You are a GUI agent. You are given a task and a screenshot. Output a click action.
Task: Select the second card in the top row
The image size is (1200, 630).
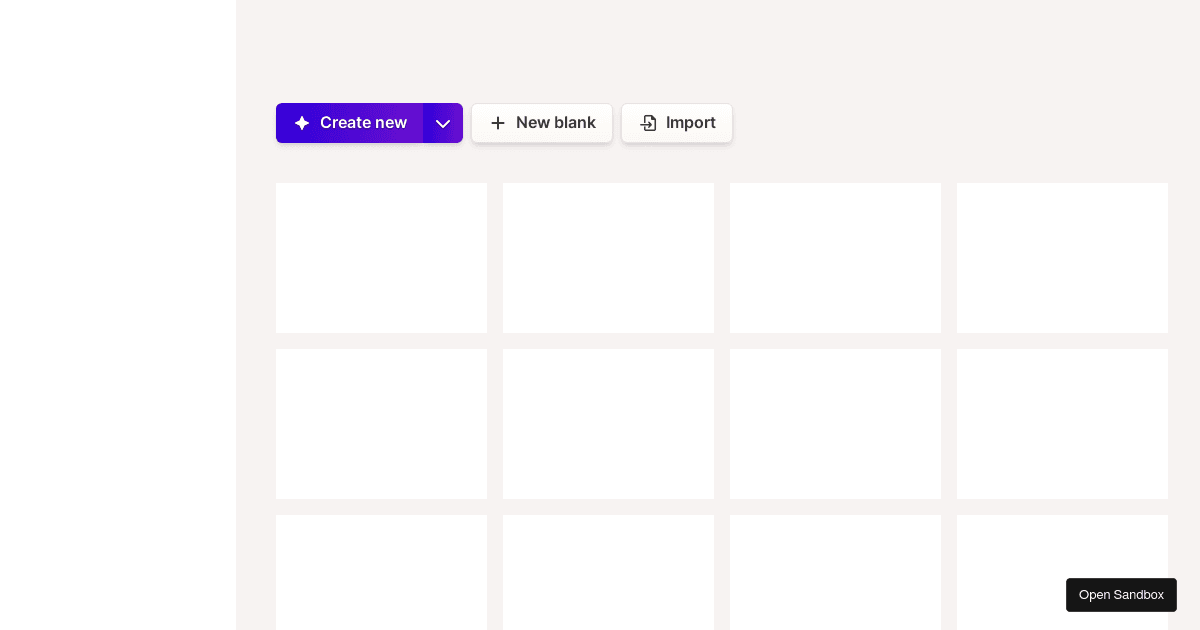tap(608, 258)
